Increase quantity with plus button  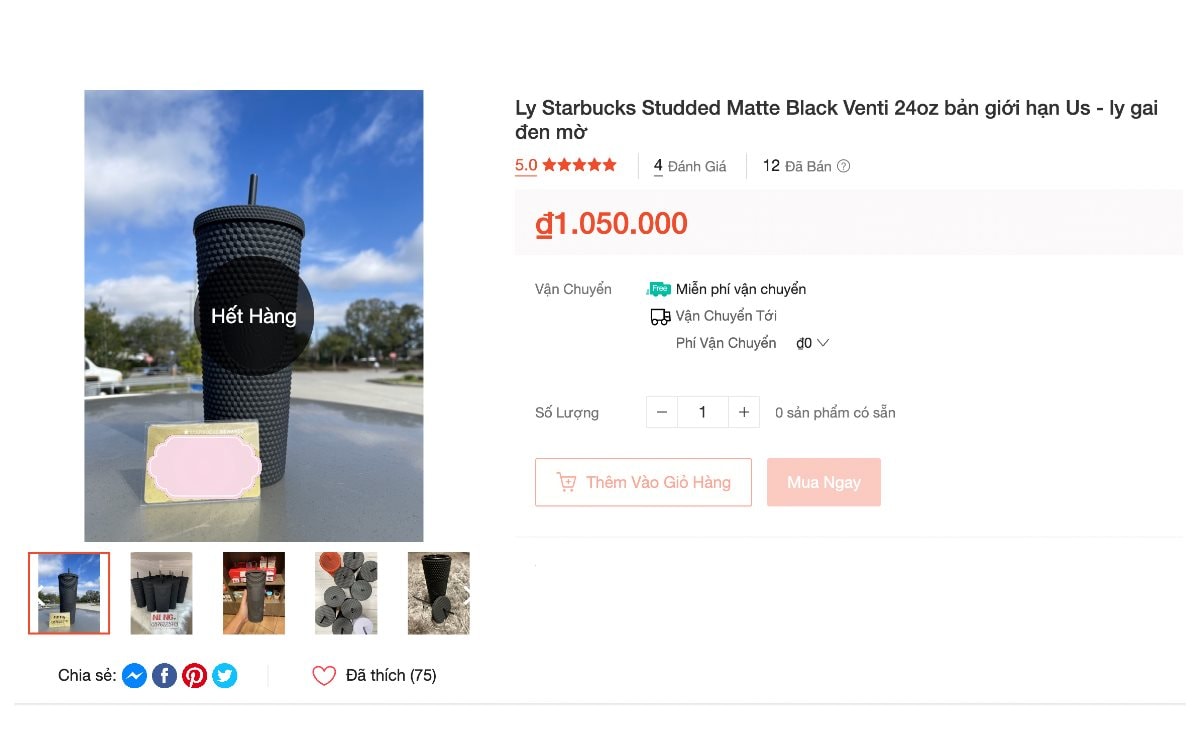click(x=743, y=412)
